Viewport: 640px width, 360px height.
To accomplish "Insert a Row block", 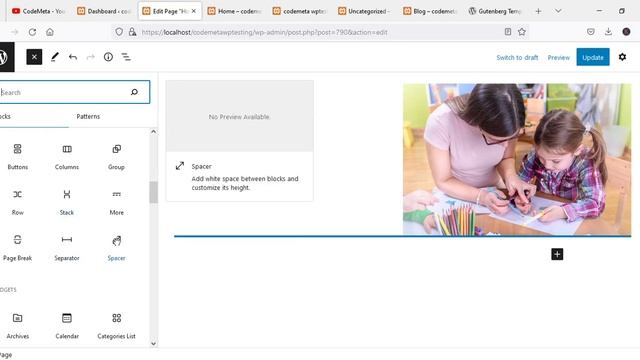I will [x=18, y=202].
